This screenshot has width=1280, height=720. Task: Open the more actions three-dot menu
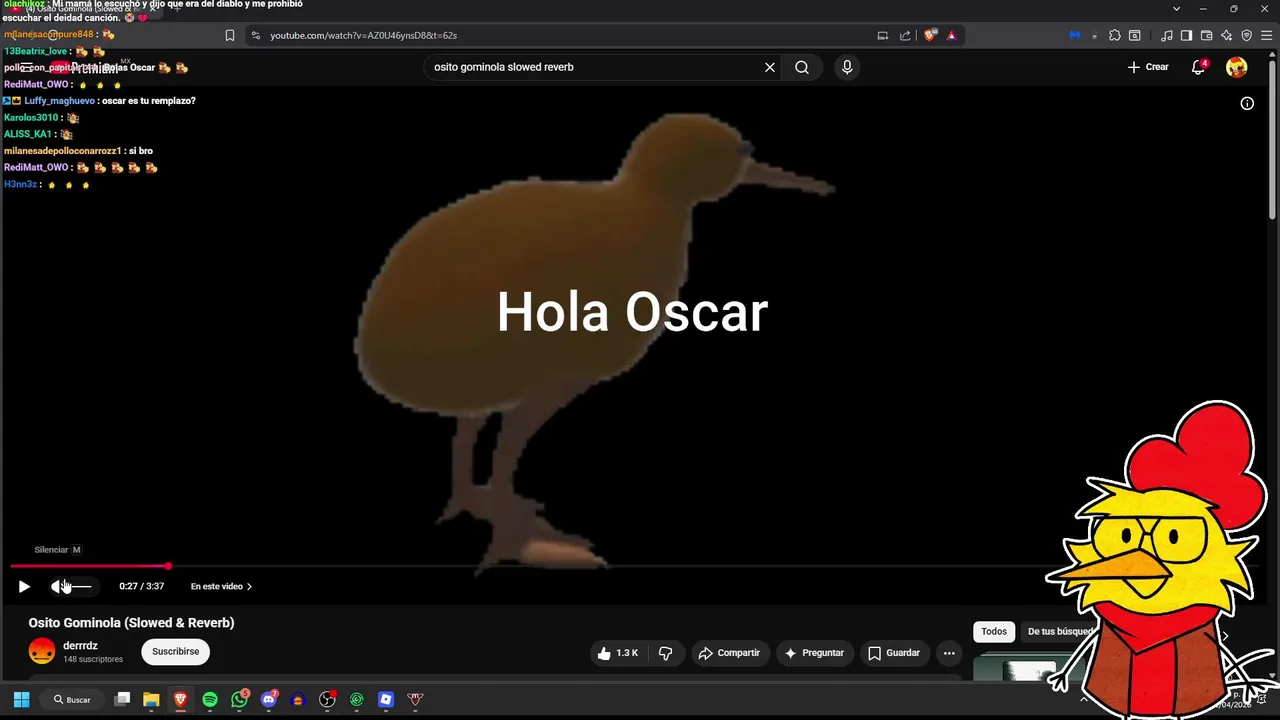click(949, 653)
